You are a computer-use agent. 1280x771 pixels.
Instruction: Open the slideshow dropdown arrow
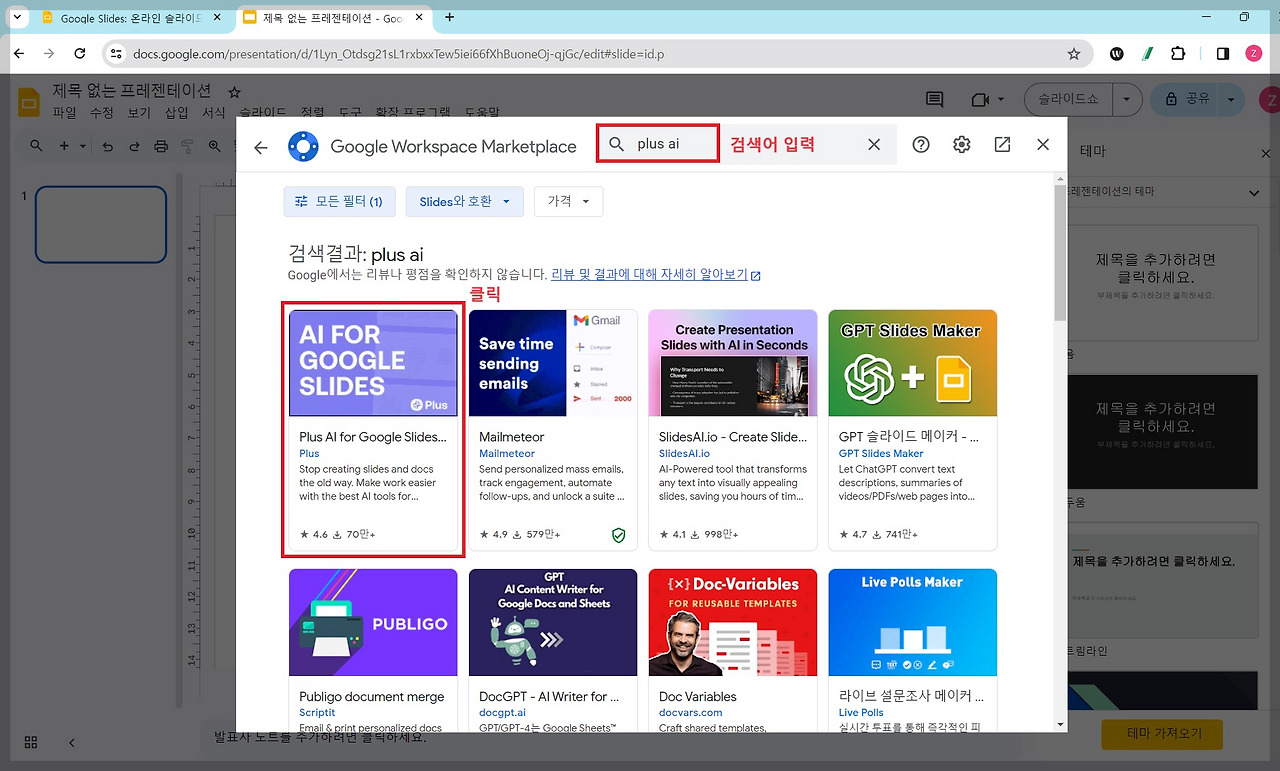[x=1128, y=99]
